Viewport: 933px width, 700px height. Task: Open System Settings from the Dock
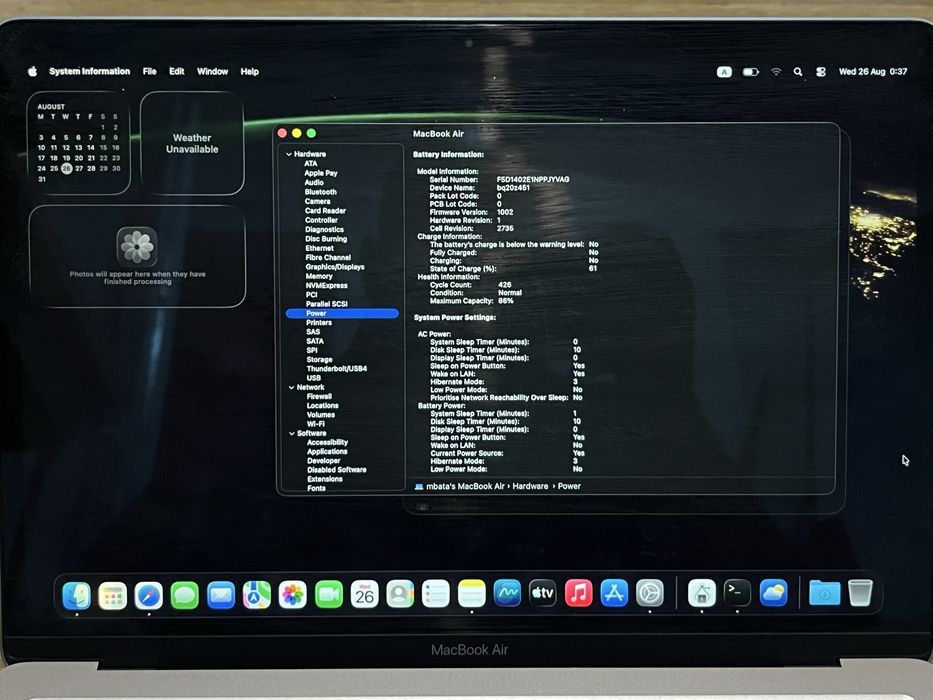click(650, 593)
